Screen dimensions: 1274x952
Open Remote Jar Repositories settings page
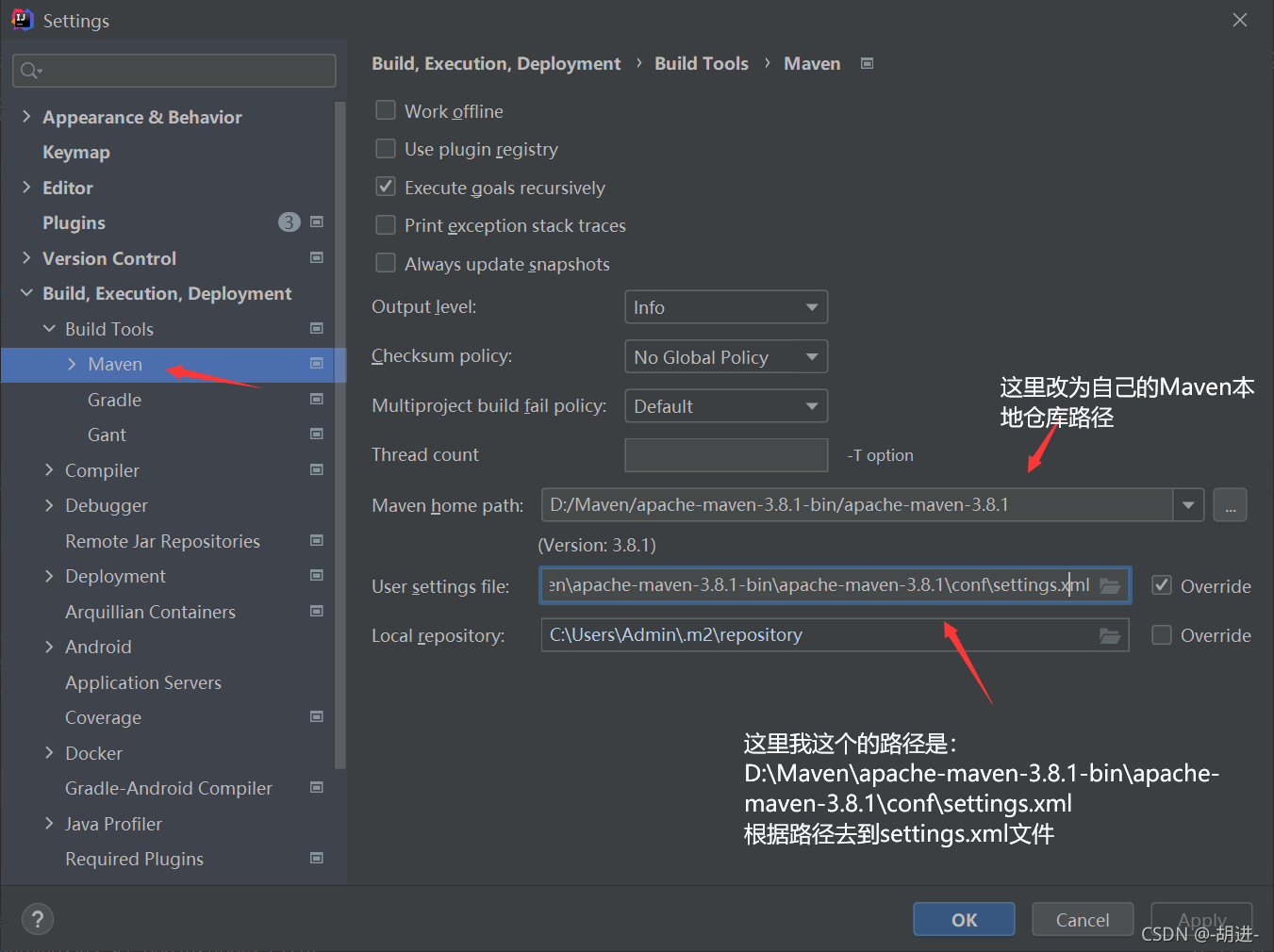(x=162, y=541)
